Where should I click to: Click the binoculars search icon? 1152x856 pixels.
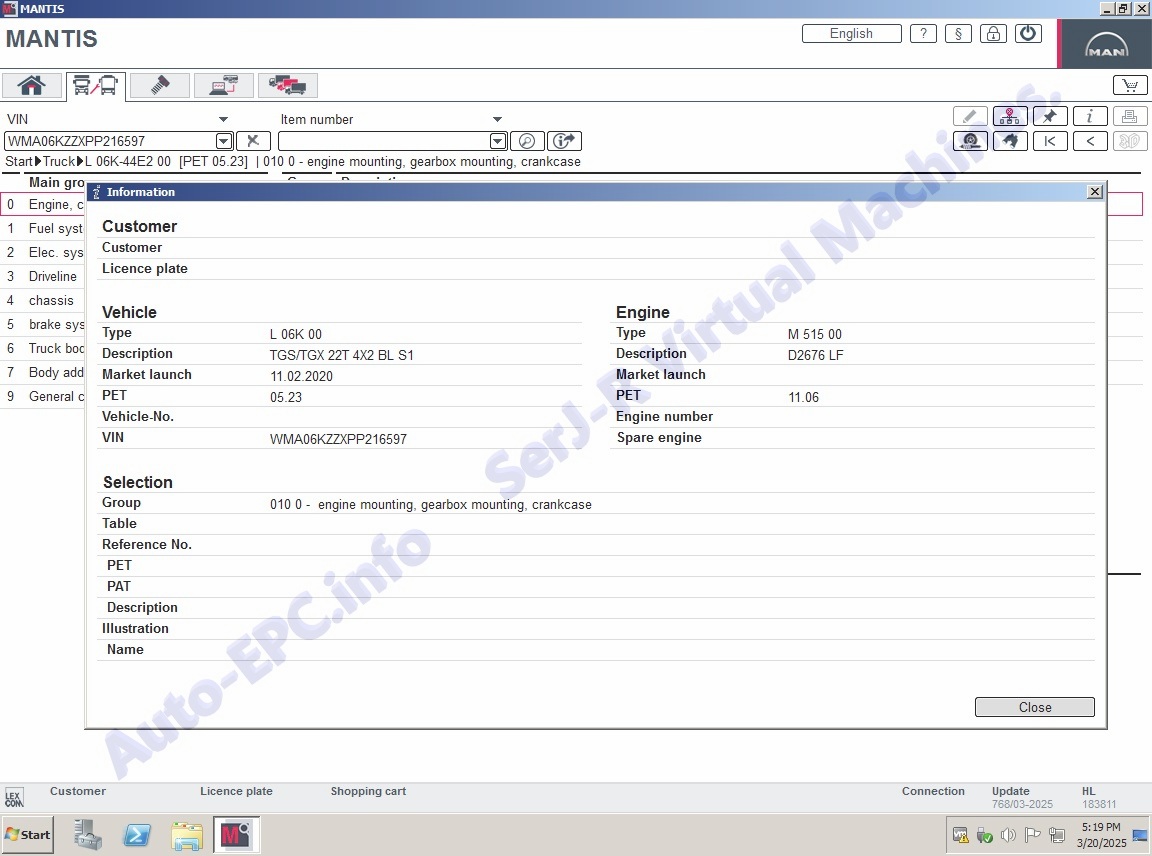pos(1009,141)
